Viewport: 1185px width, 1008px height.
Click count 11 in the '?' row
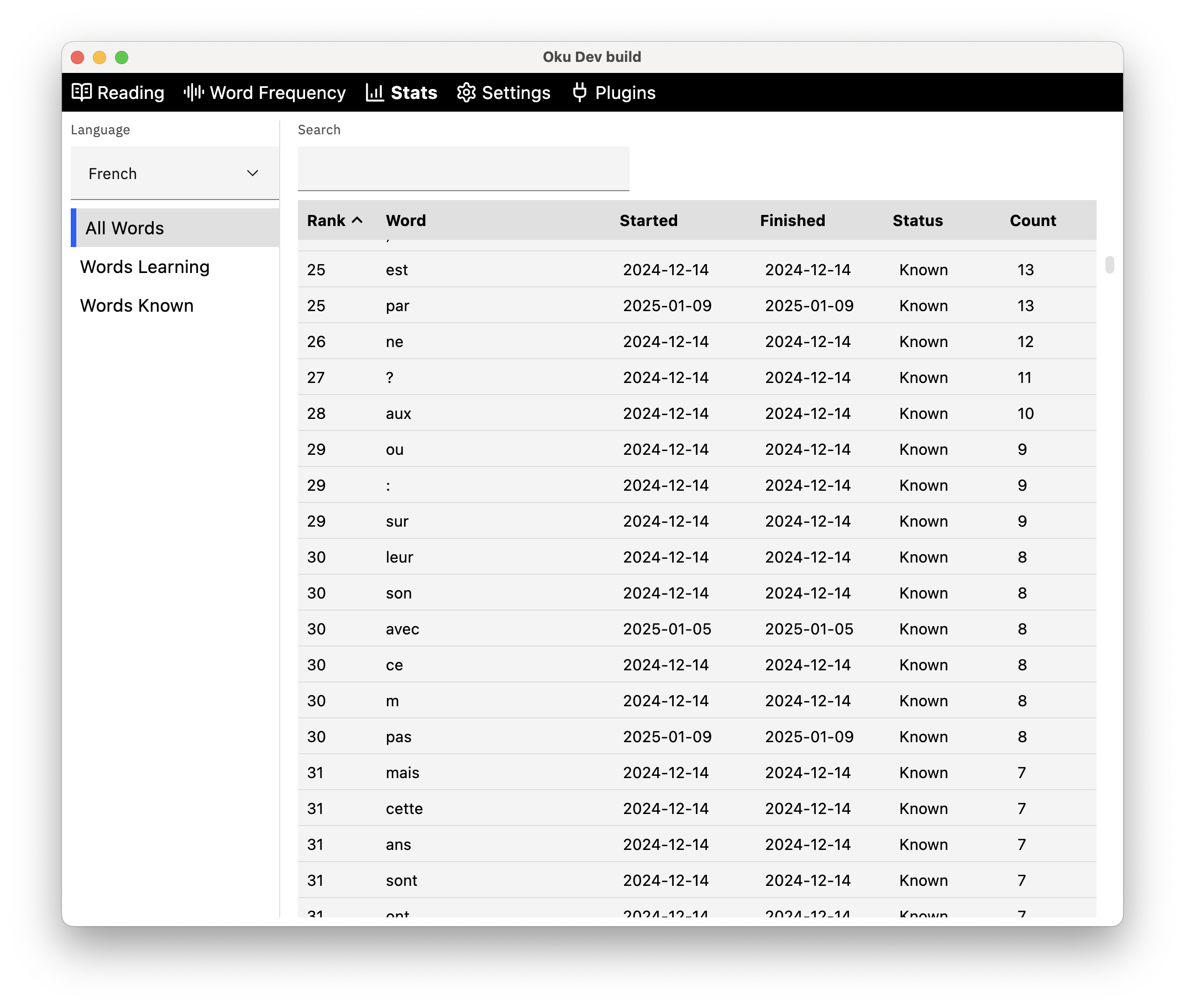coord(1024,377)
